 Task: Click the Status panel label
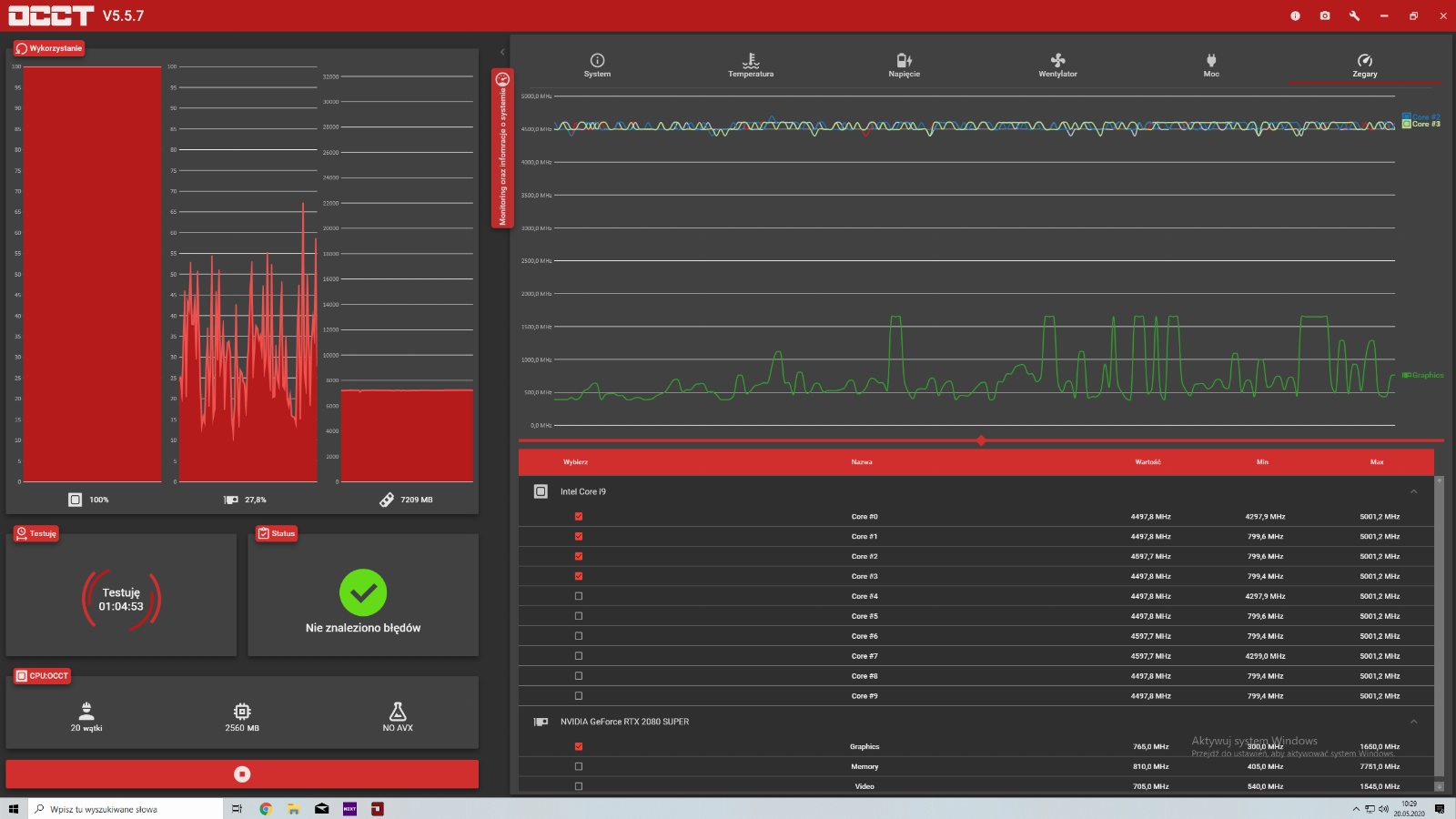[278, 533]
